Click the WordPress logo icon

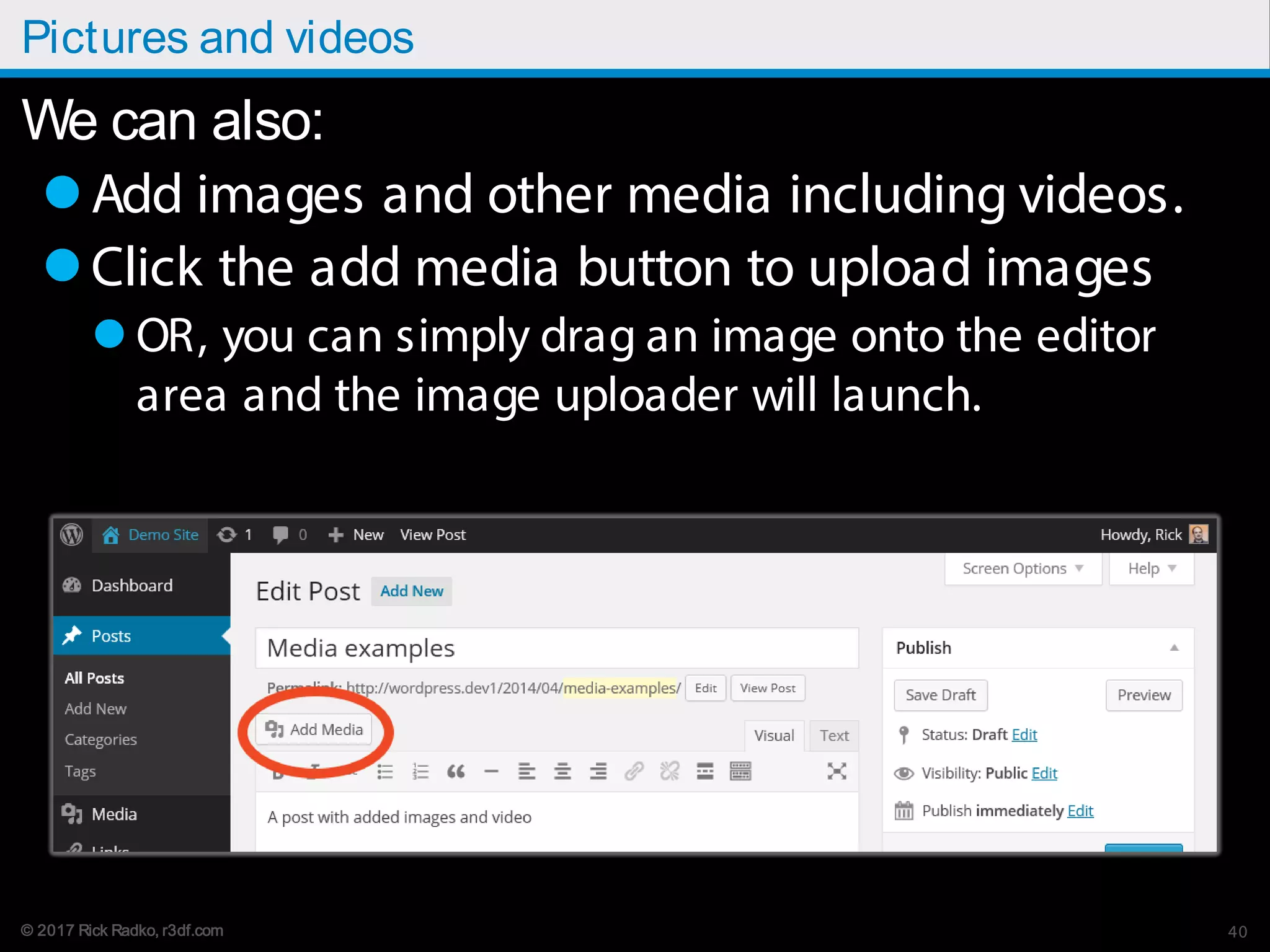[71, 534]
